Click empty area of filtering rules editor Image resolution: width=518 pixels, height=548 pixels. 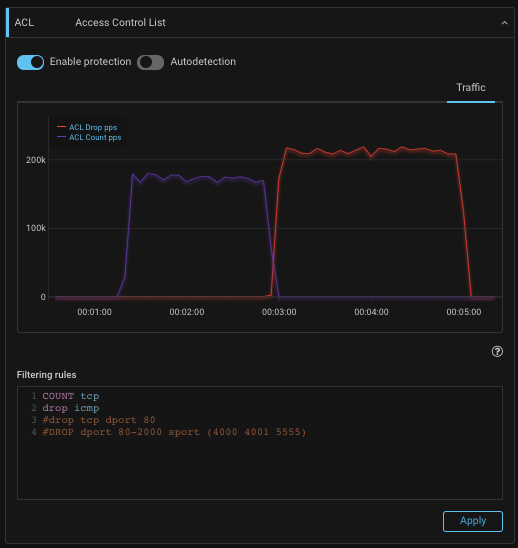coord(260,468)
